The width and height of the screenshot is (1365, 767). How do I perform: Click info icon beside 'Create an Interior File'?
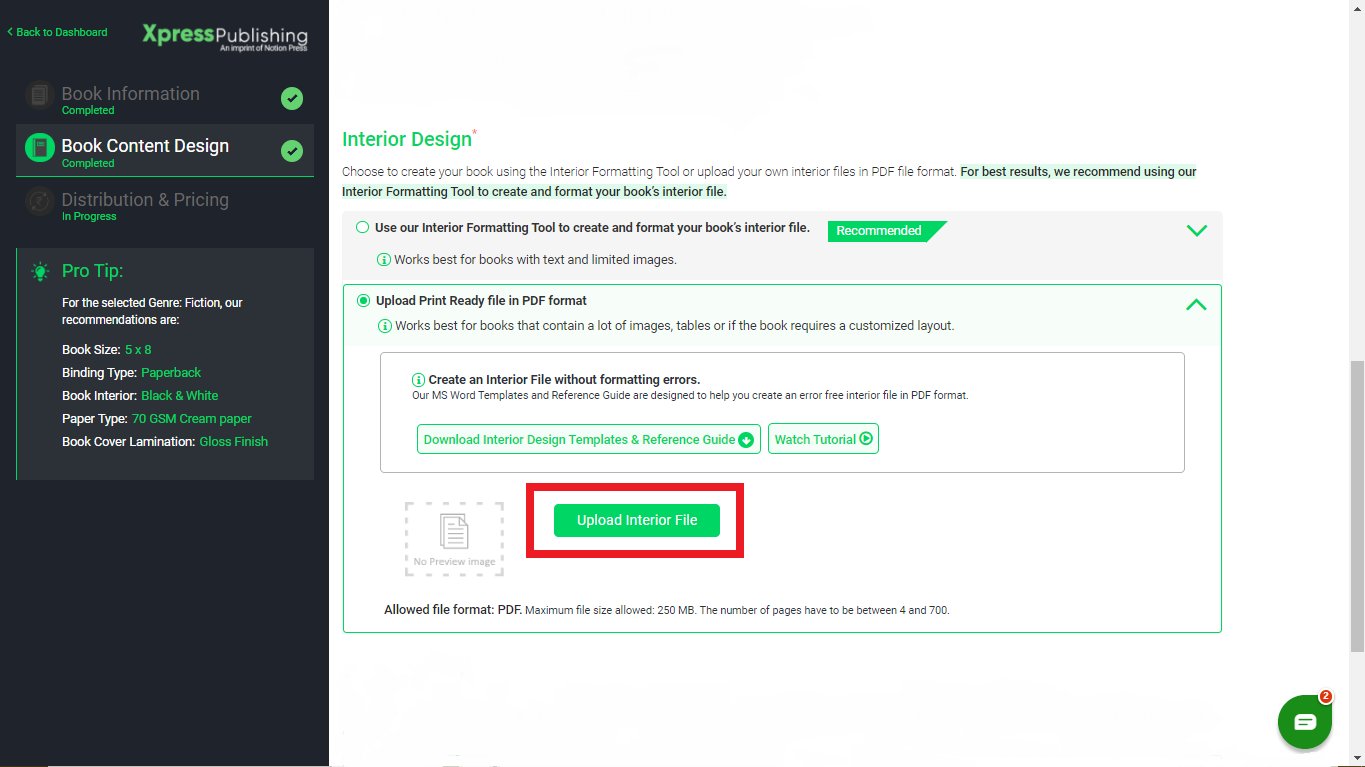click(419, 380)
